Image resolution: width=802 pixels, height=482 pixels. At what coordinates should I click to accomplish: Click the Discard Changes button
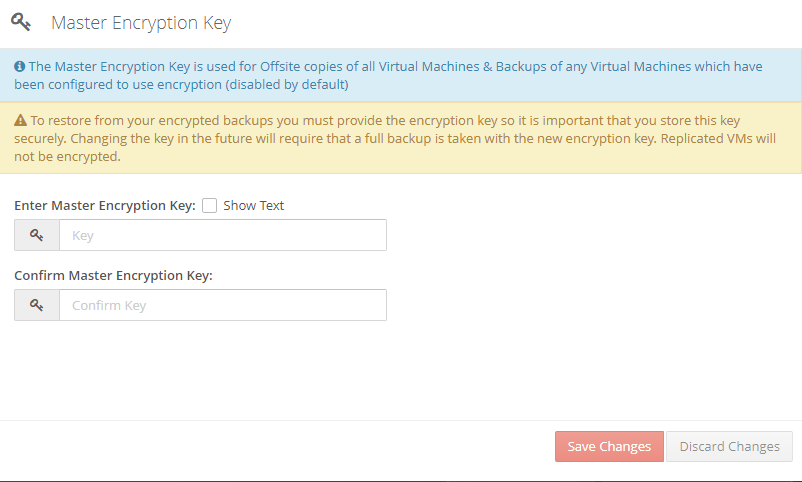click(x=729, y=447)
